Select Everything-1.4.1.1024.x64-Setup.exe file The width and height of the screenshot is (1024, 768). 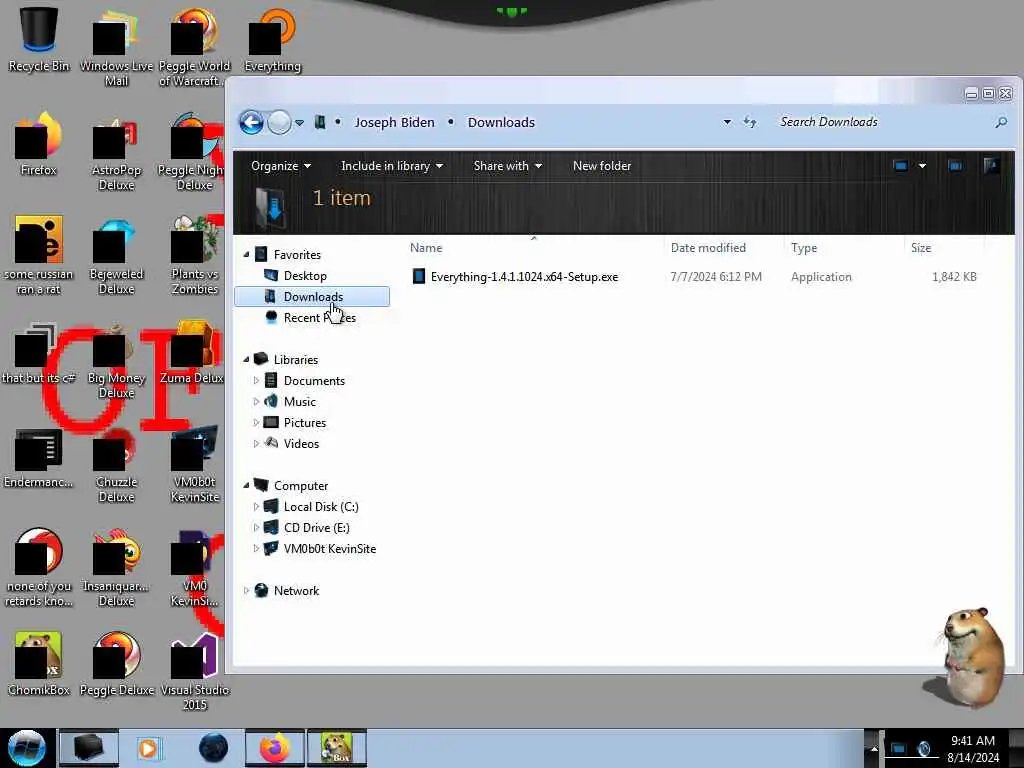click(x=524, y=277)
